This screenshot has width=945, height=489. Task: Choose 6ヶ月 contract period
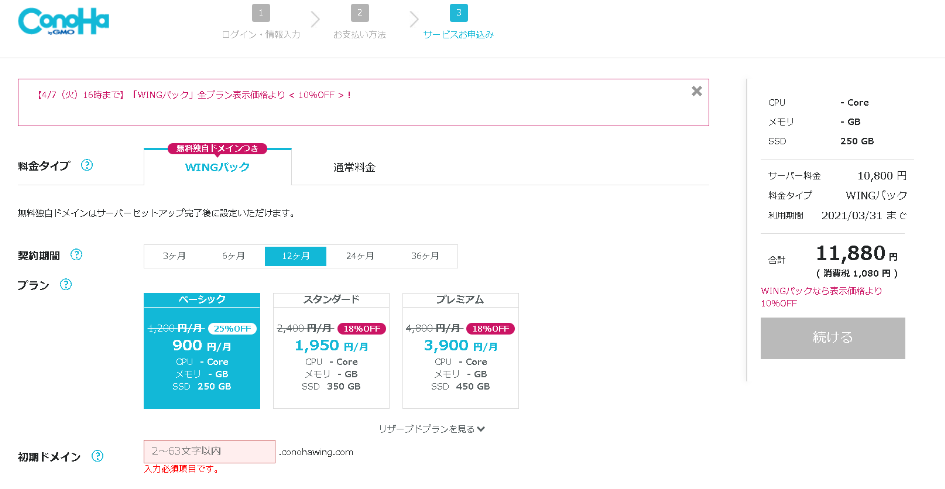234,256
